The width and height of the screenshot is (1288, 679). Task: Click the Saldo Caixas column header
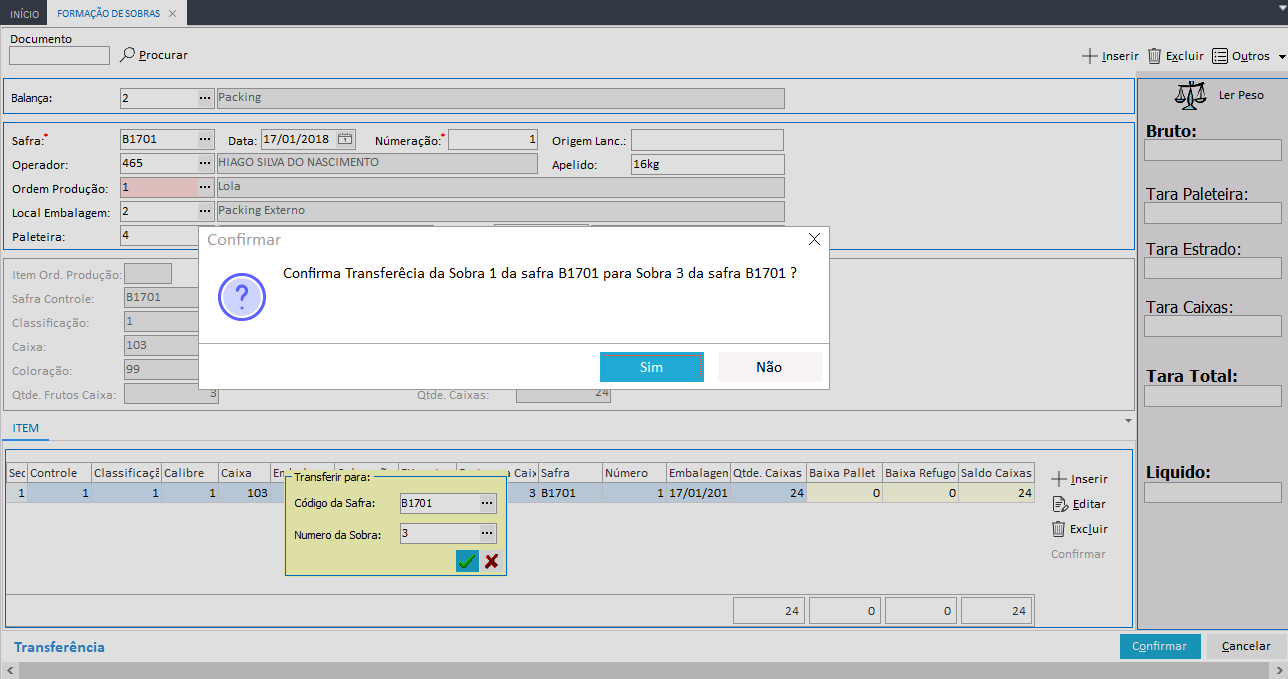coord(996,473)
